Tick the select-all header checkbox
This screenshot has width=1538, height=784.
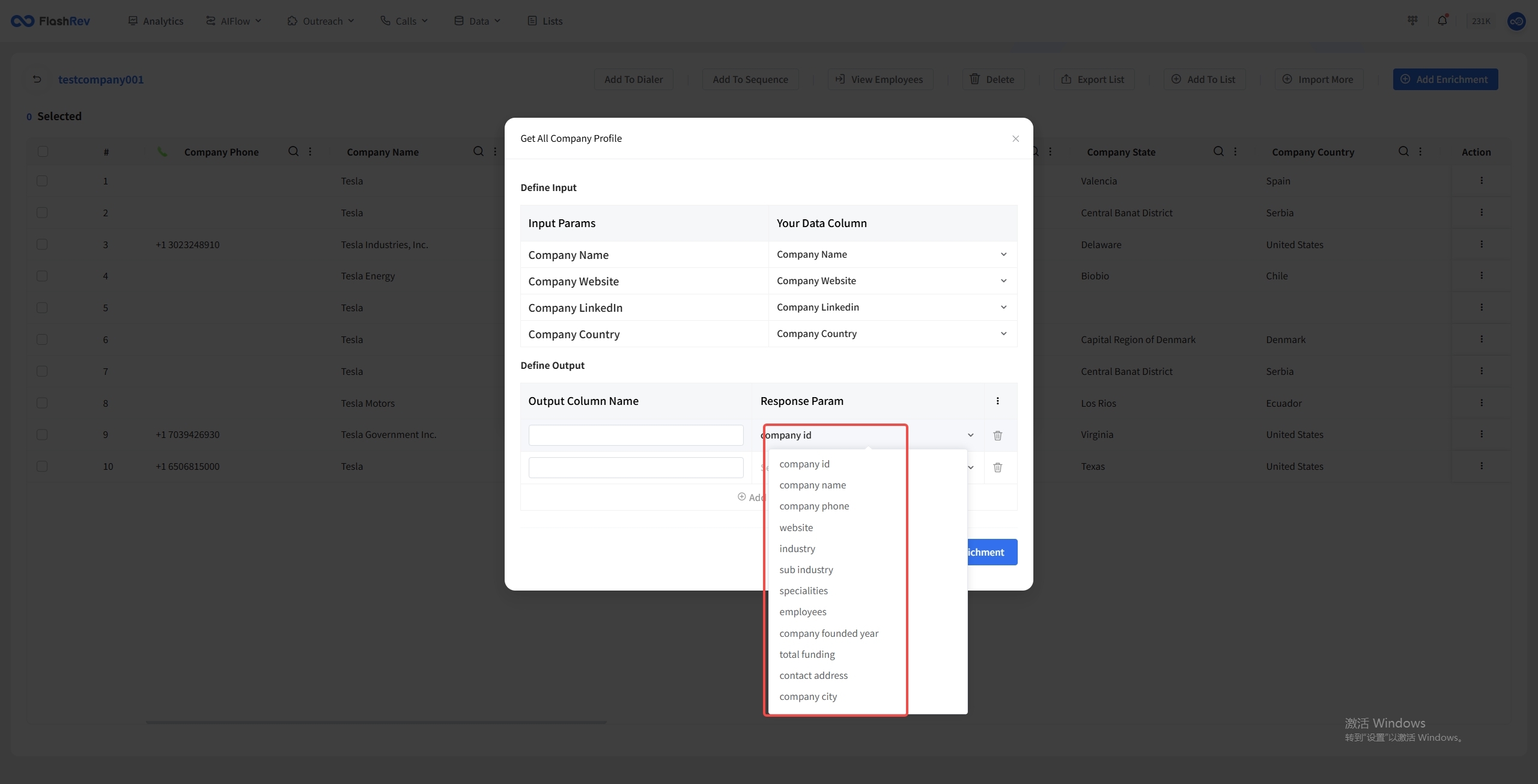pyautogui.click(x=43, y=151)
